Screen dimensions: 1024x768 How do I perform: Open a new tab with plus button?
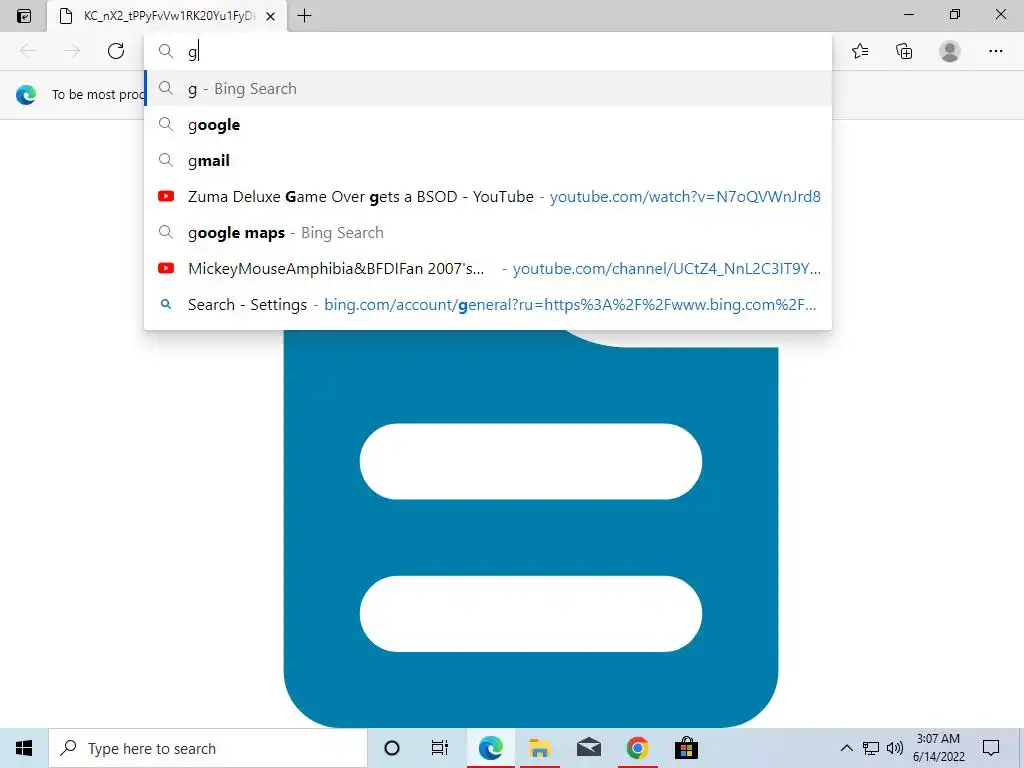304,16
